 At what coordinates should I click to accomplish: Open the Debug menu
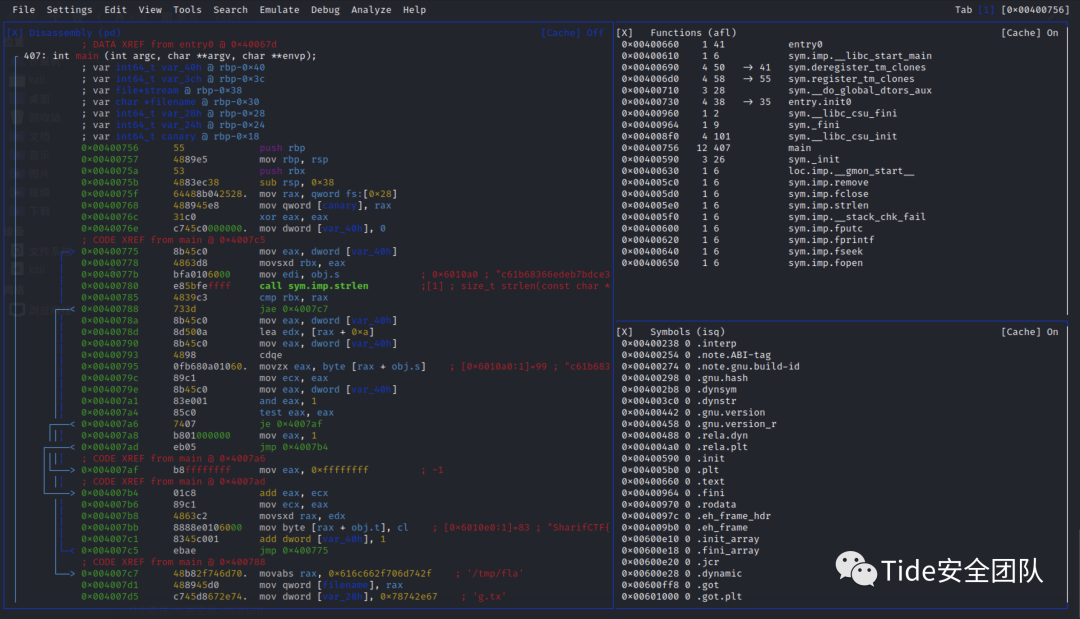(x=325, y=10)
